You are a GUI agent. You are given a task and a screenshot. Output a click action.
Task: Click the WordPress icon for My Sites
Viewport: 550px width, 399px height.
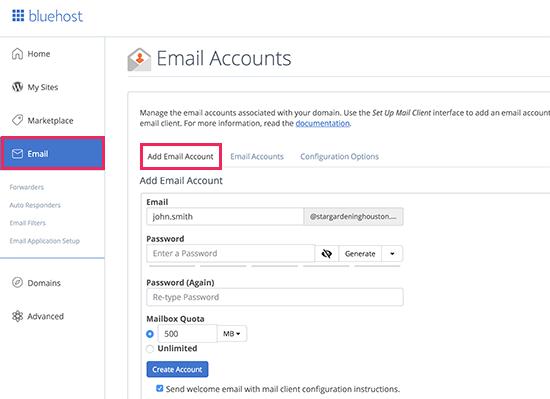[x=18, y=87]
